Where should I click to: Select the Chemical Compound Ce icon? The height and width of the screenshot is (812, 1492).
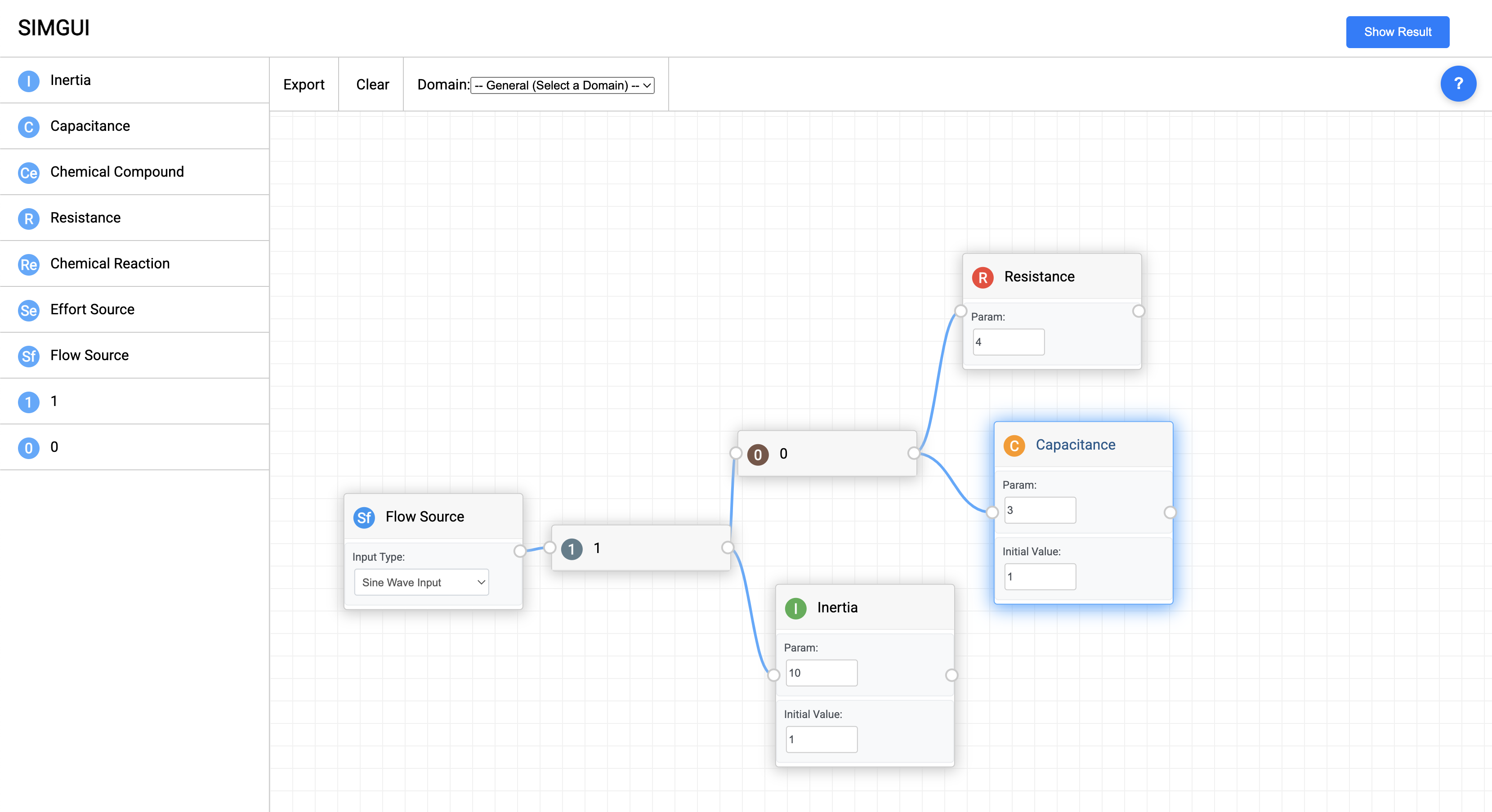(x=28, y=173)
